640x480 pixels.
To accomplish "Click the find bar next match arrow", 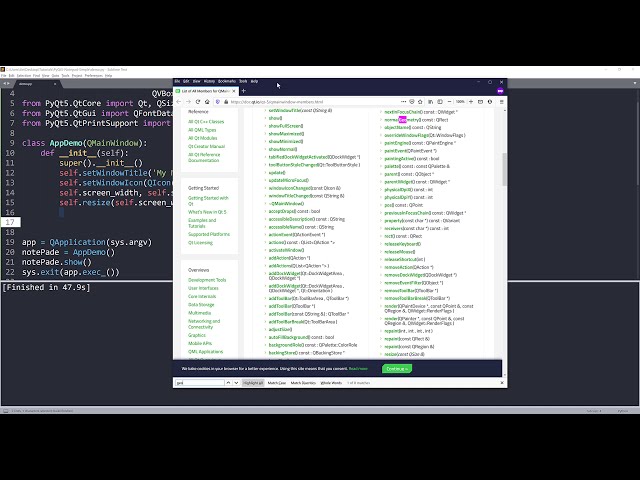I will click(236, 383).
